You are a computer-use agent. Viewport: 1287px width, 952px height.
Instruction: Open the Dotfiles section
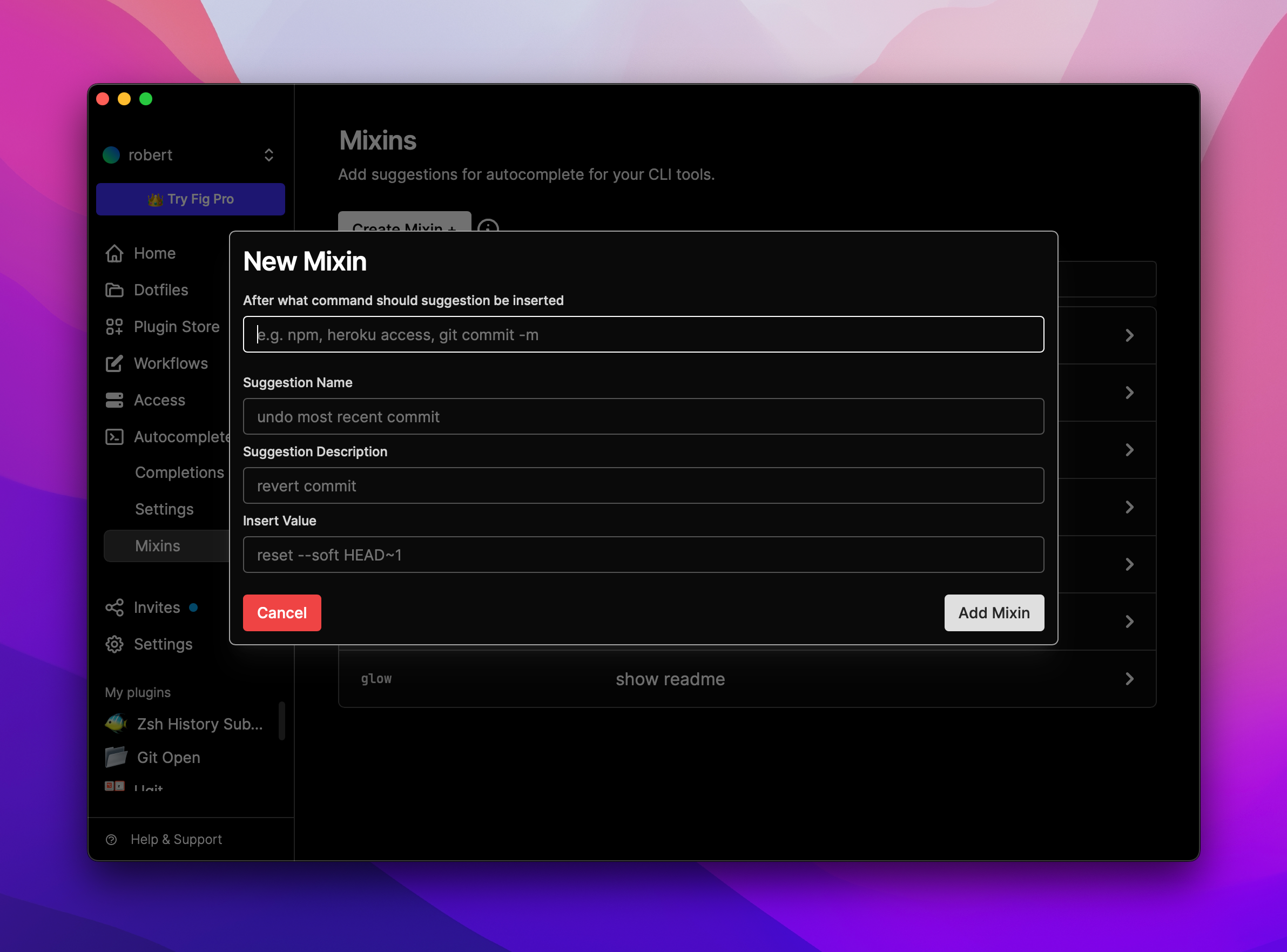[x=161, y=290]
